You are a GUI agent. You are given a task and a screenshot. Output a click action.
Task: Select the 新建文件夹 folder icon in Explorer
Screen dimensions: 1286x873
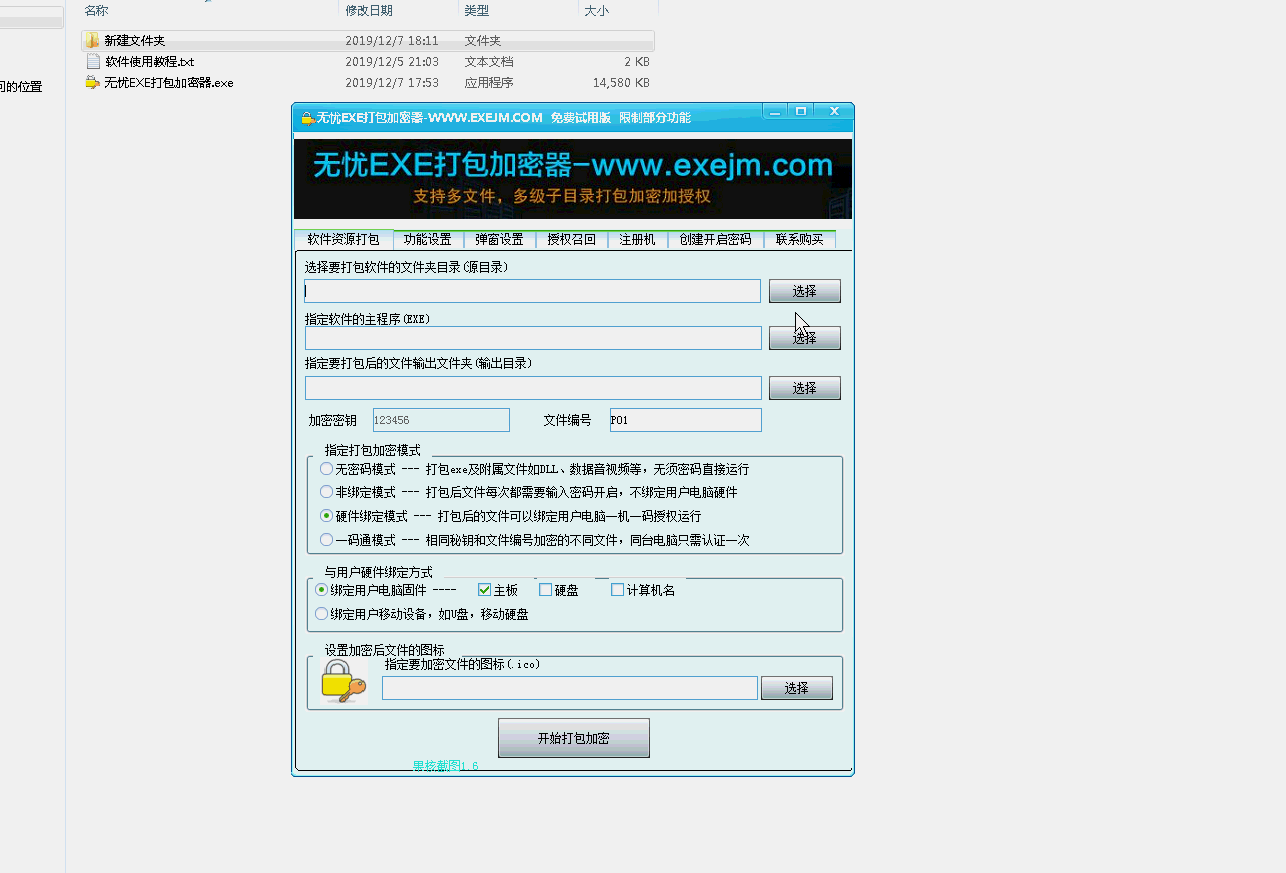pyautogui.click(x=92, y=41)
